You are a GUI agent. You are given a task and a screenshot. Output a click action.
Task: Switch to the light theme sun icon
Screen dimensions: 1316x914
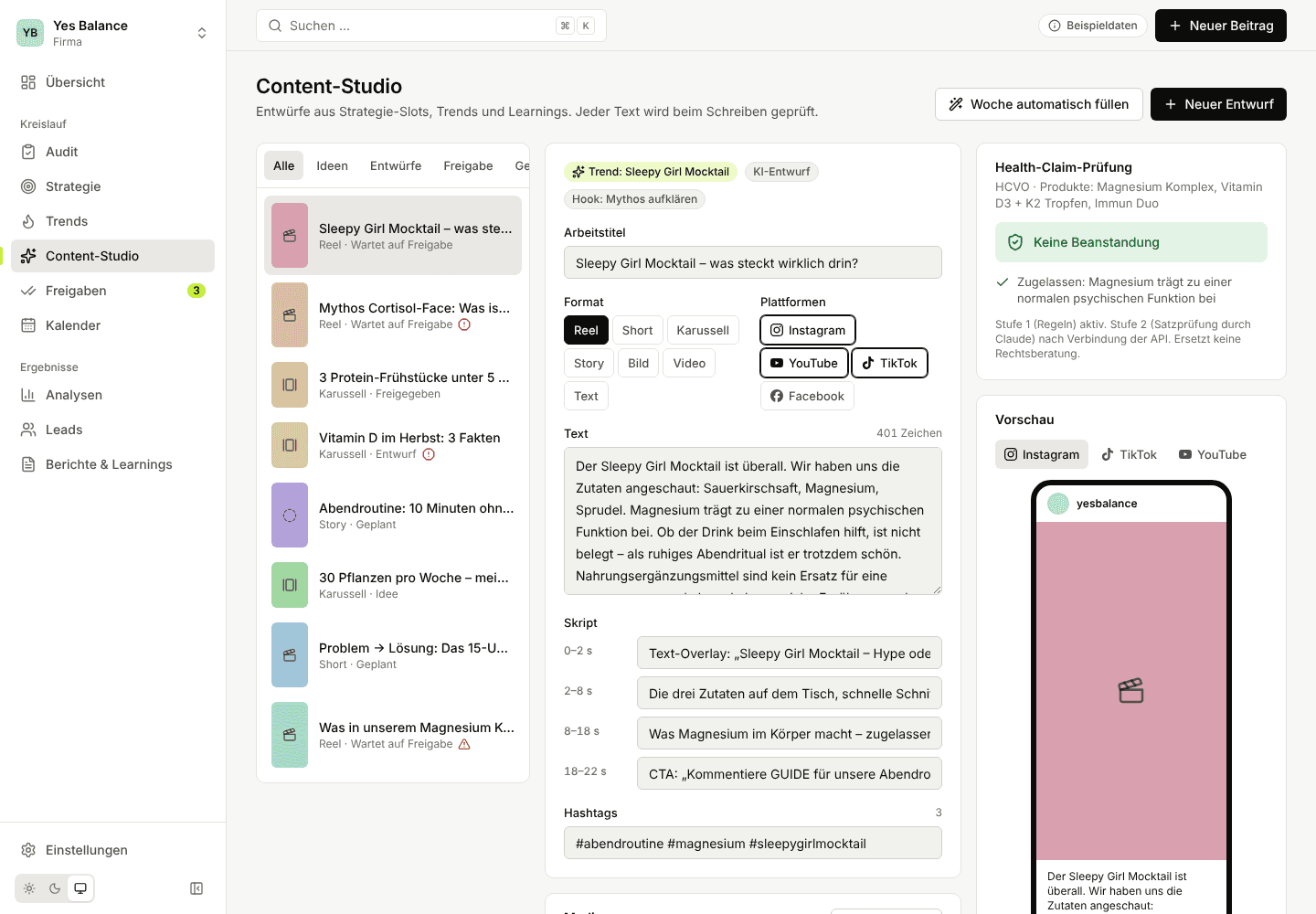[x=29, y=888]
